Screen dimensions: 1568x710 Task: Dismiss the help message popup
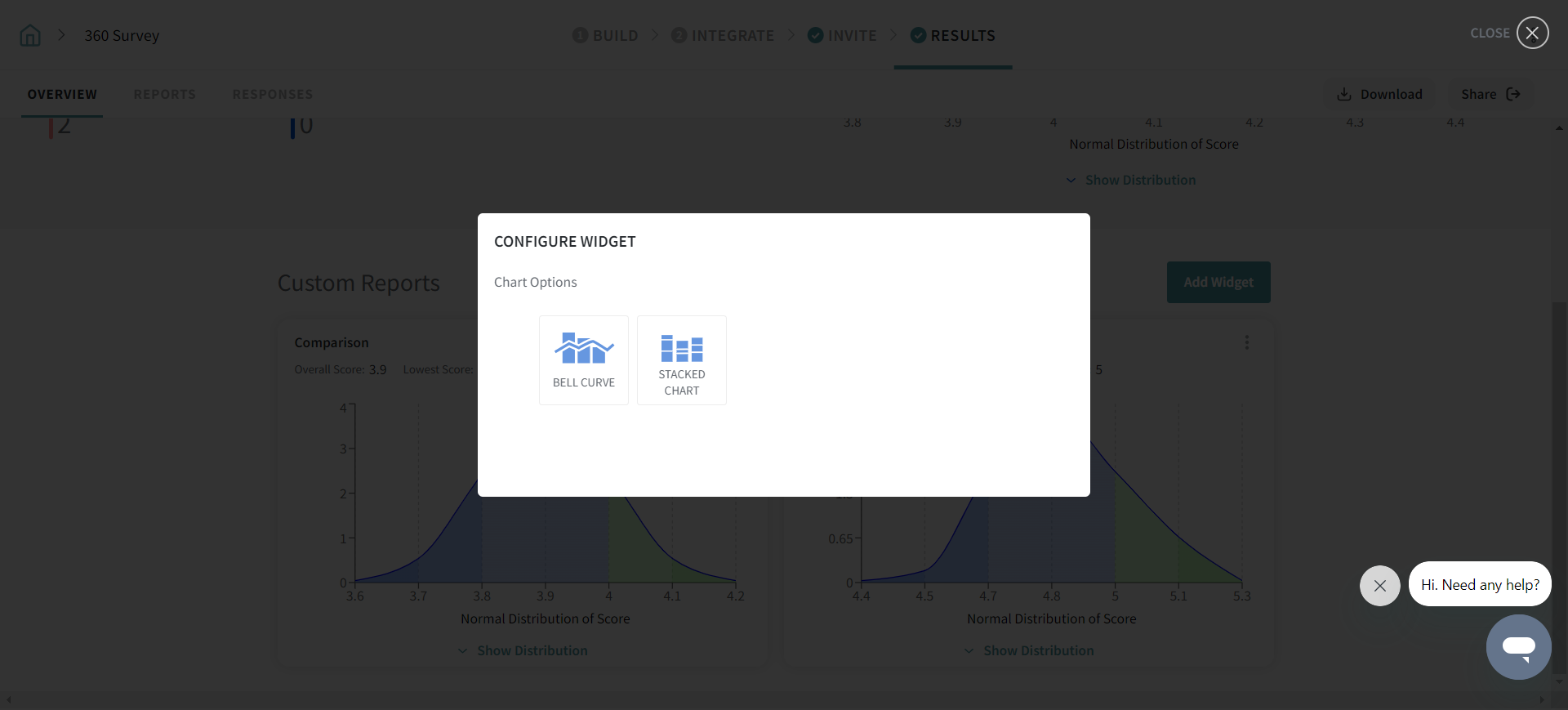[x=1379, y=586]
